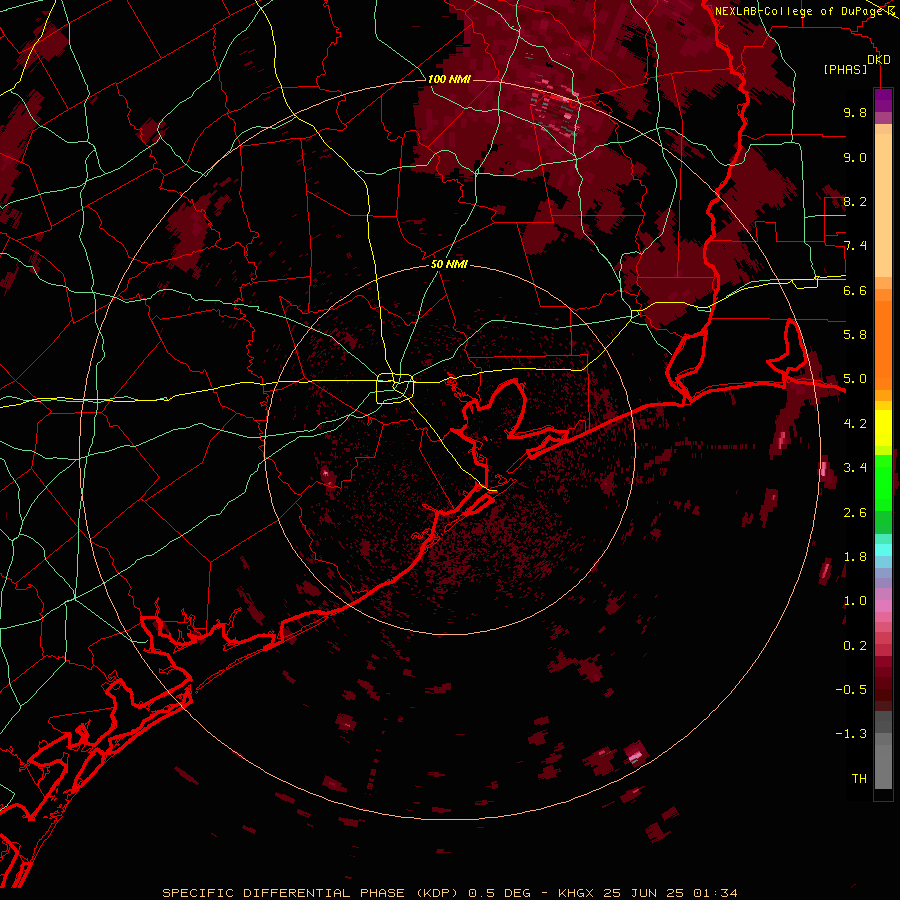Click the KHGX station identifier

[577, 893]
